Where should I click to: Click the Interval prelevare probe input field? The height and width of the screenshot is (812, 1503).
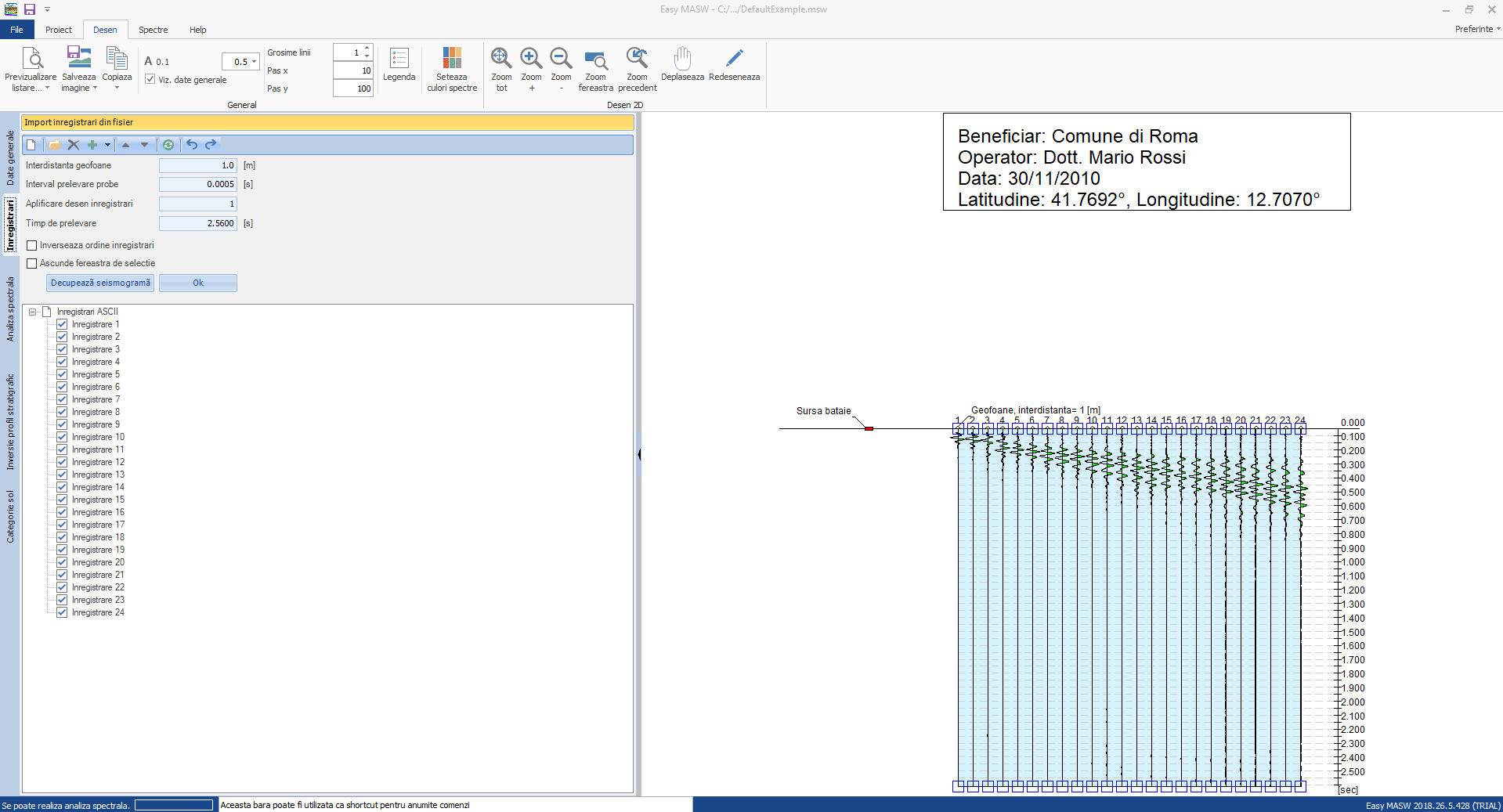coord(198,184)
